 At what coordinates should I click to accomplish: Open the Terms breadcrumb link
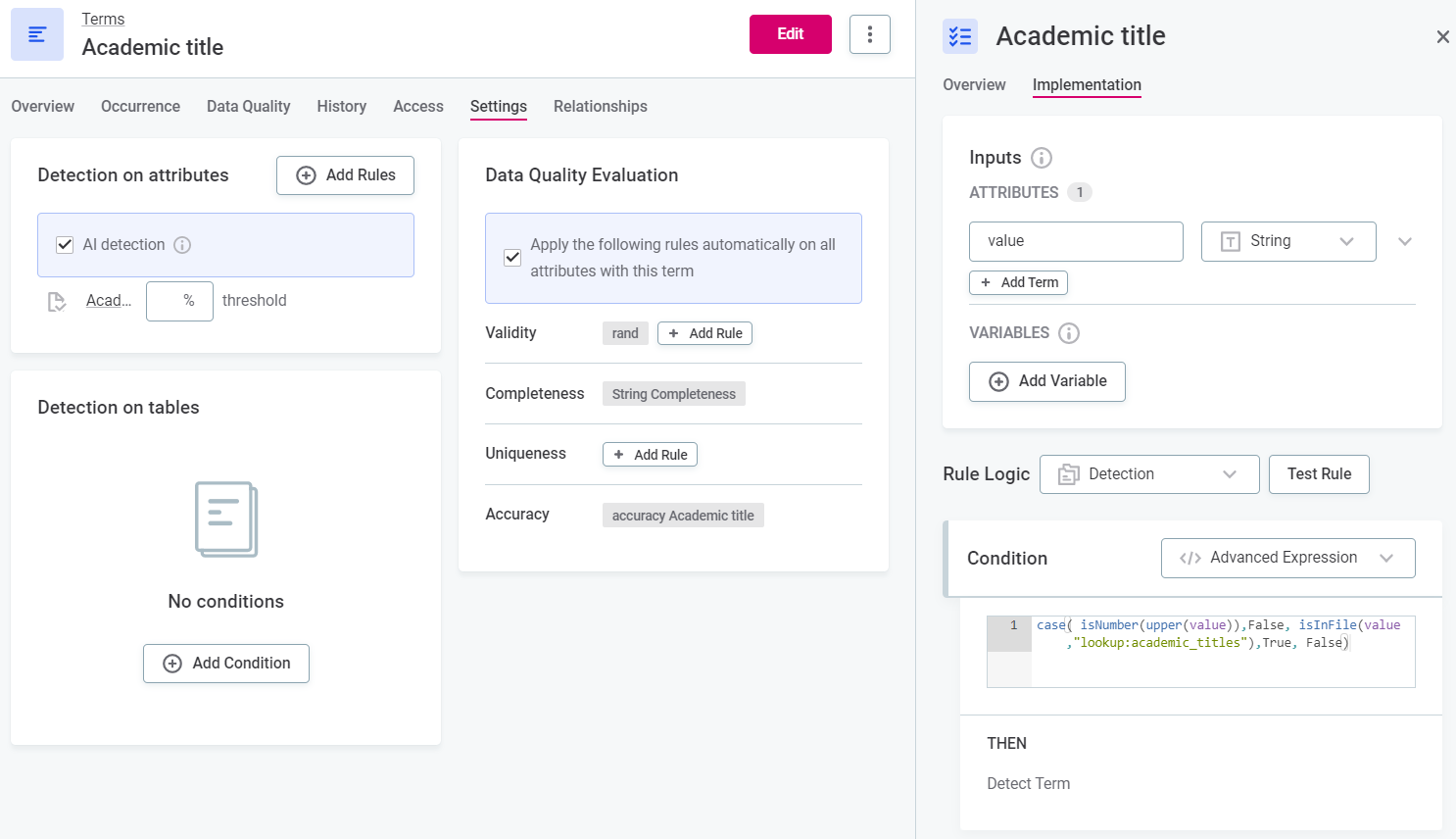[103, 20]
